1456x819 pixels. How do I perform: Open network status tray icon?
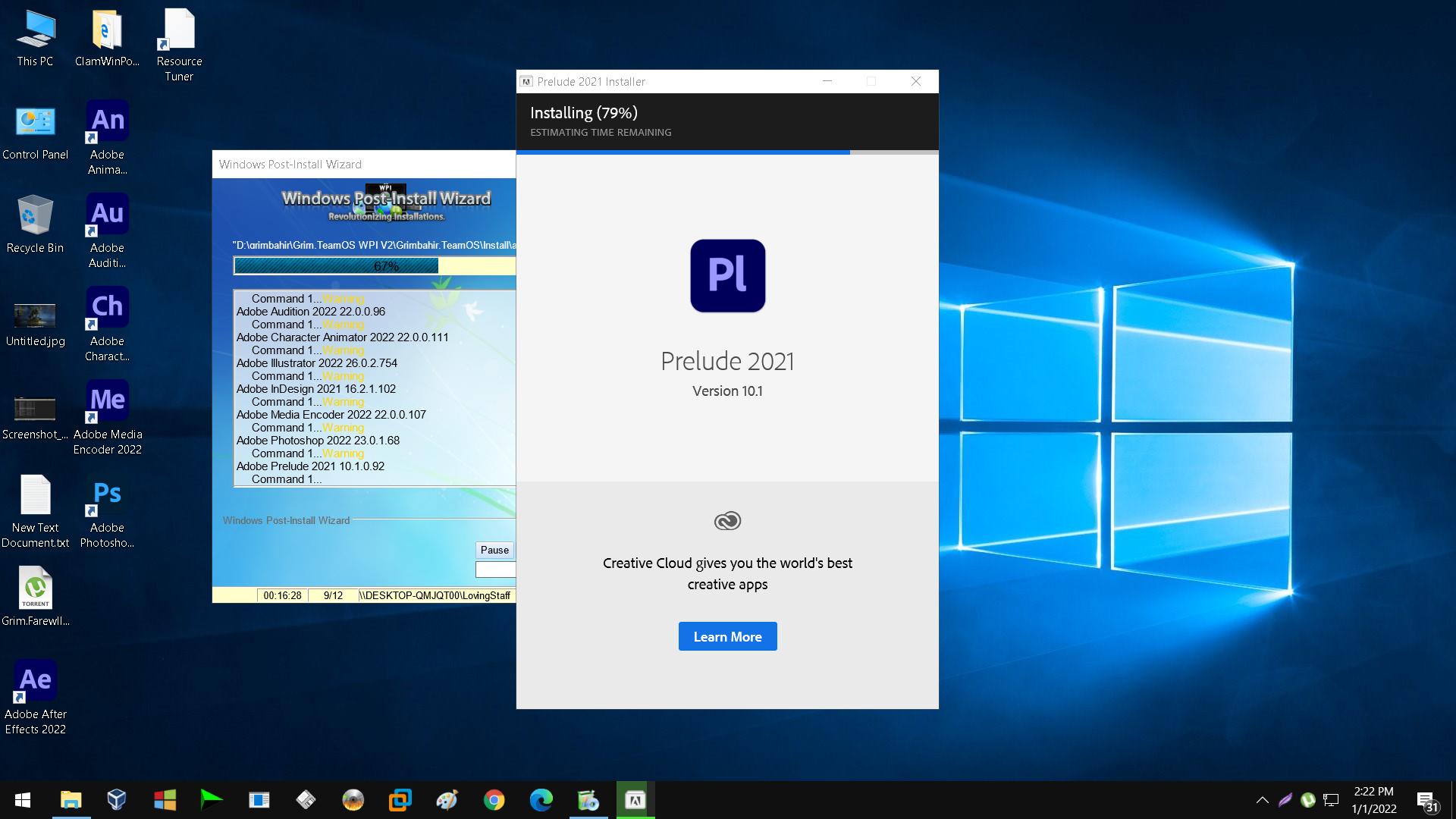click(x=1331, y=800)
